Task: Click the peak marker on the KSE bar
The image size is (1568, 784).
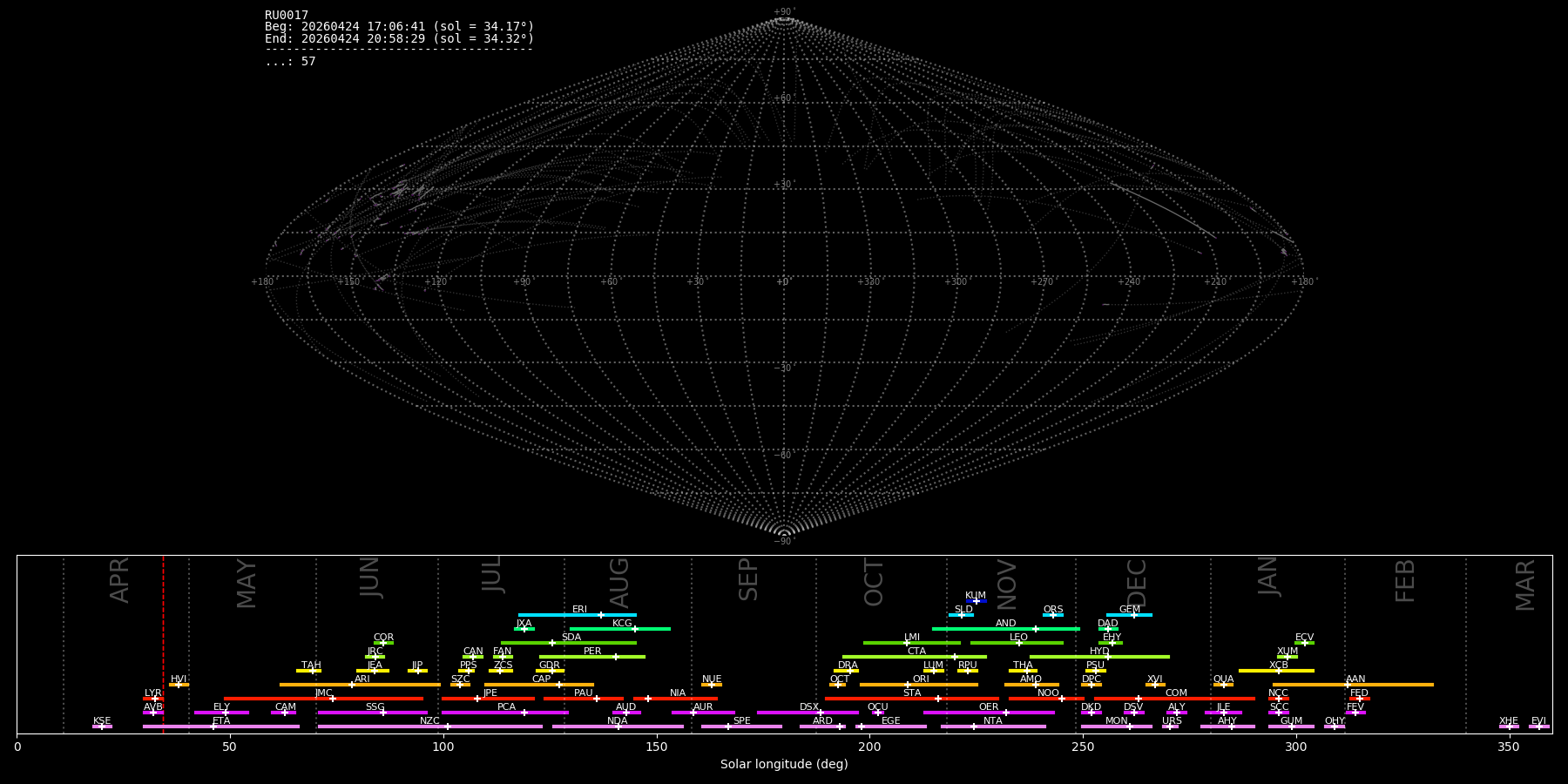Action: click(x=102, y=727)
